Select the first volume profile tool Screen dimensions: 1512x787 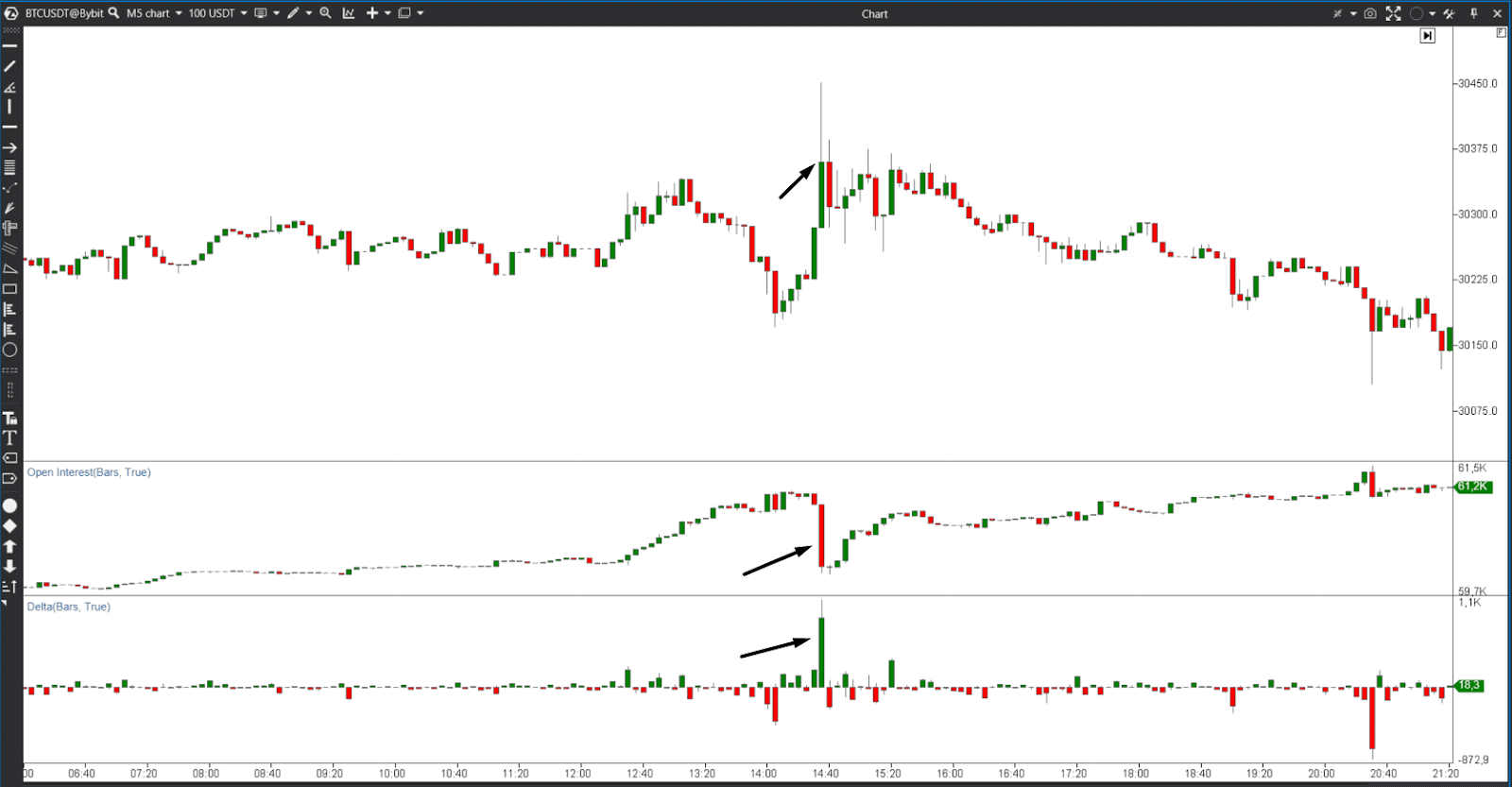9,309
